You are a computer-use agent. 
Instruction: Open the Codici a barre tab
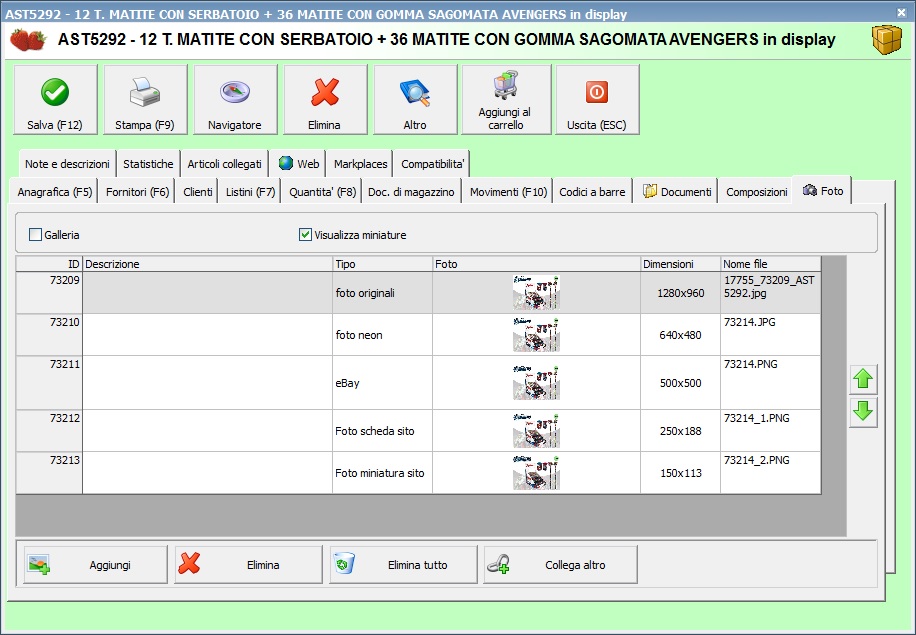592,192
